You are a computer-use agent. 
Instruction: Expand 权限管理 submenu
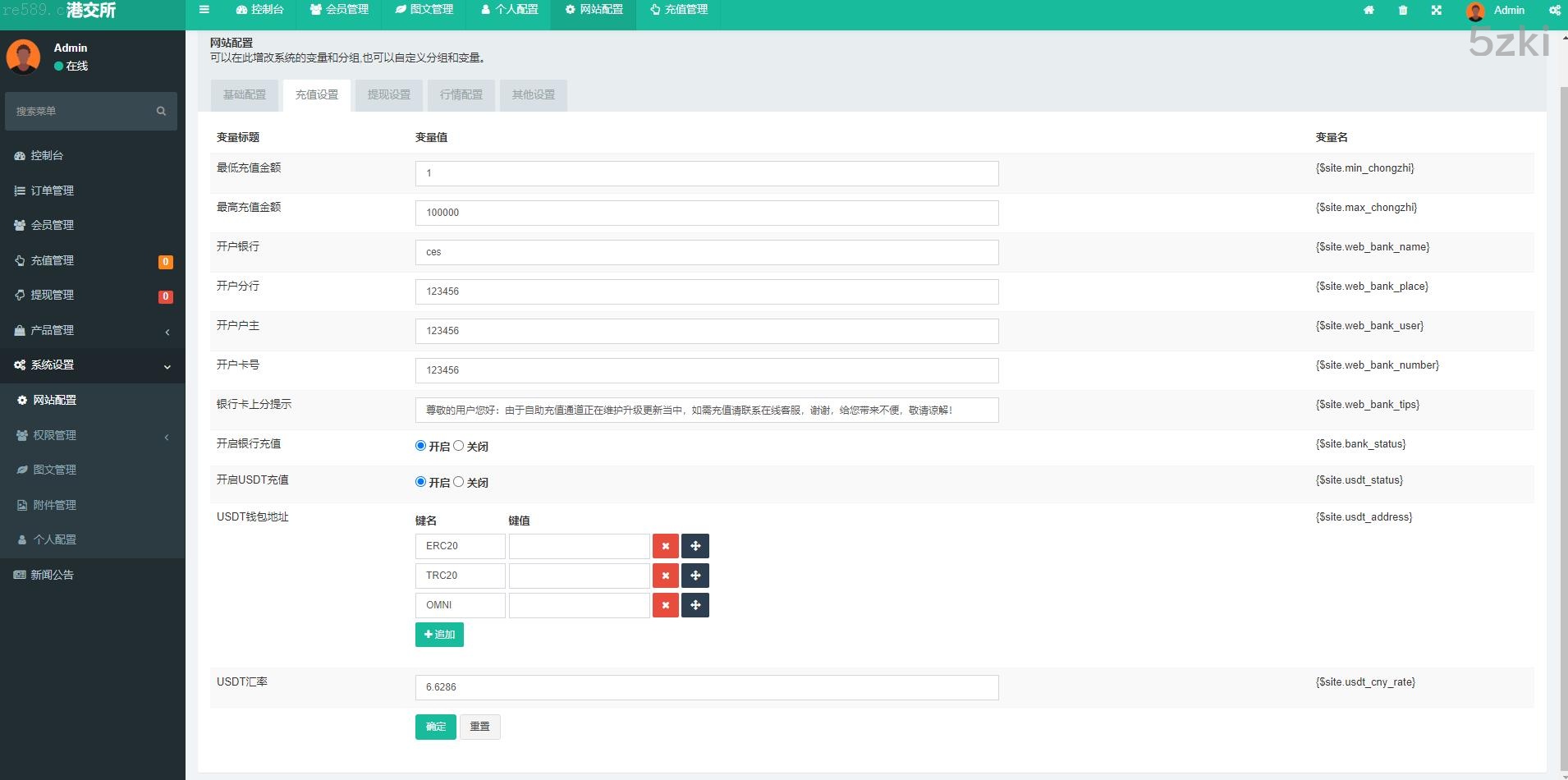tap(92, 435)
